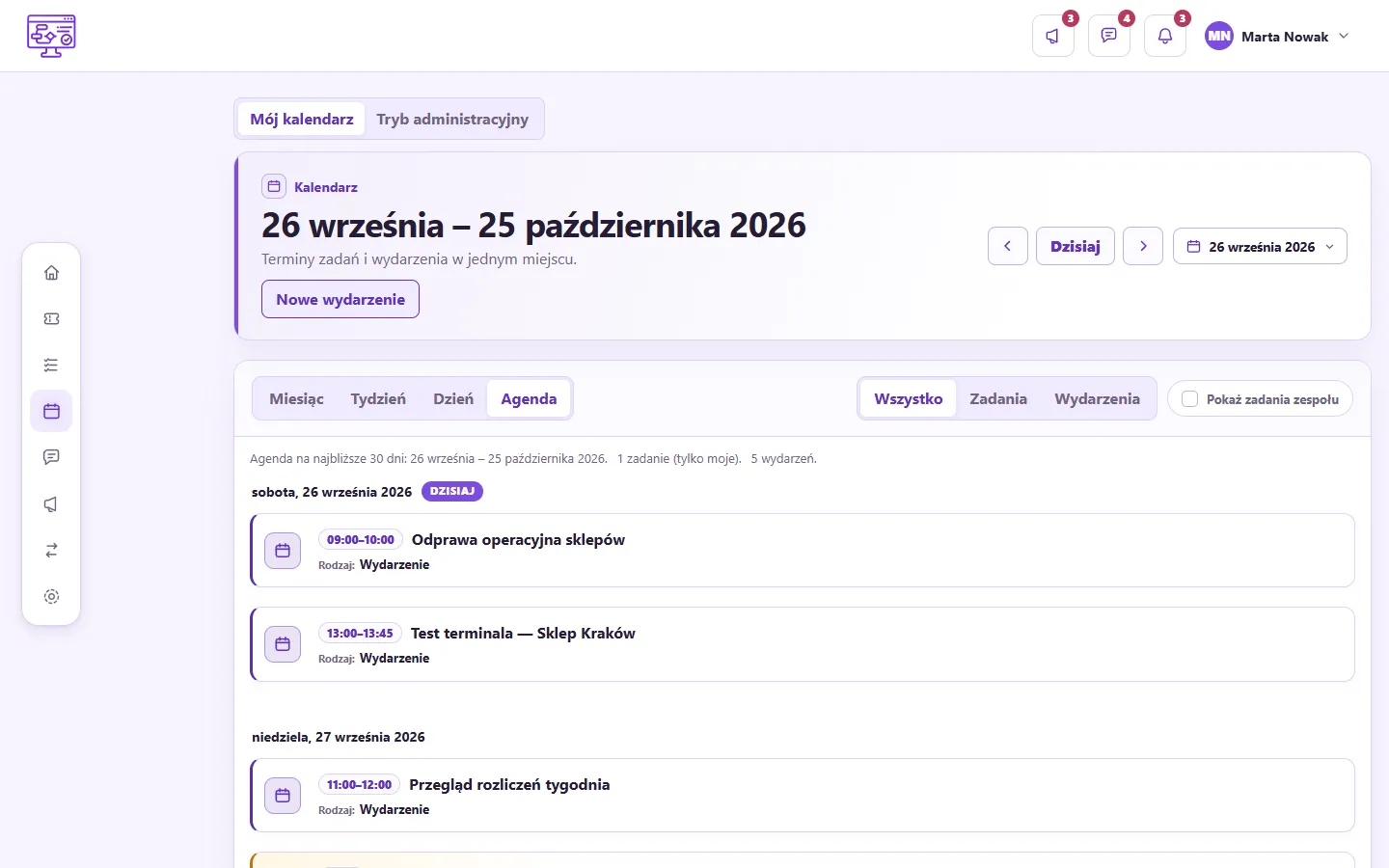Image resolution: width=1389 pixels, height=868 pixels.
Task: Click the calendar icon of Przegląd rozliczeń tygodnia
Action: 283,796
